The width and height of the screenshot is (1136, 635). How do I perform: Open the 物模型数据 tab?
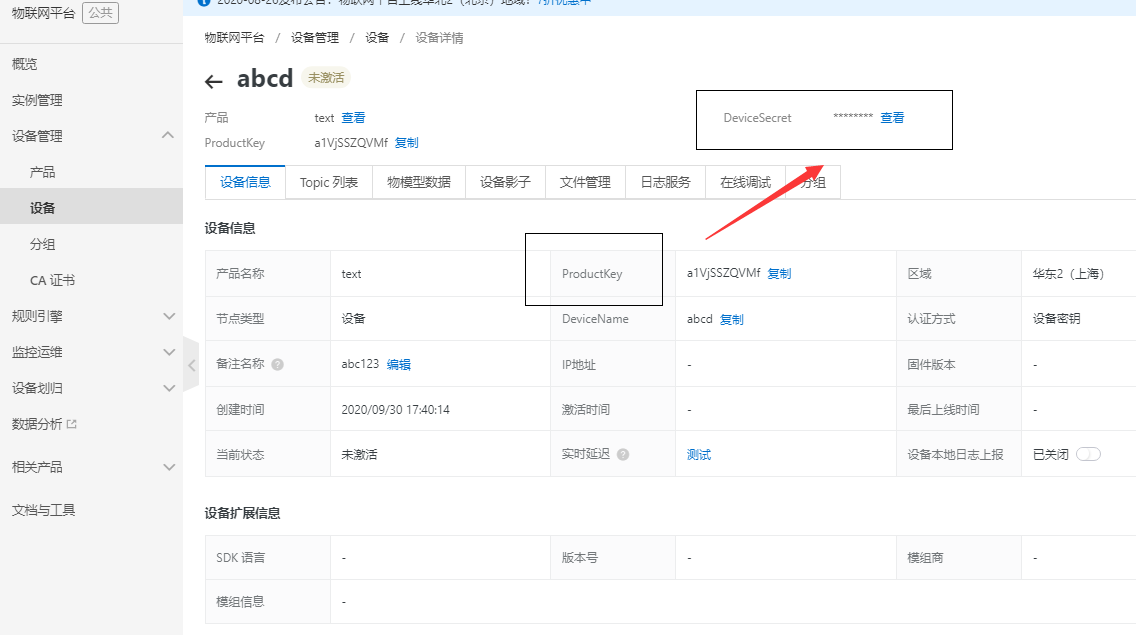418,182
